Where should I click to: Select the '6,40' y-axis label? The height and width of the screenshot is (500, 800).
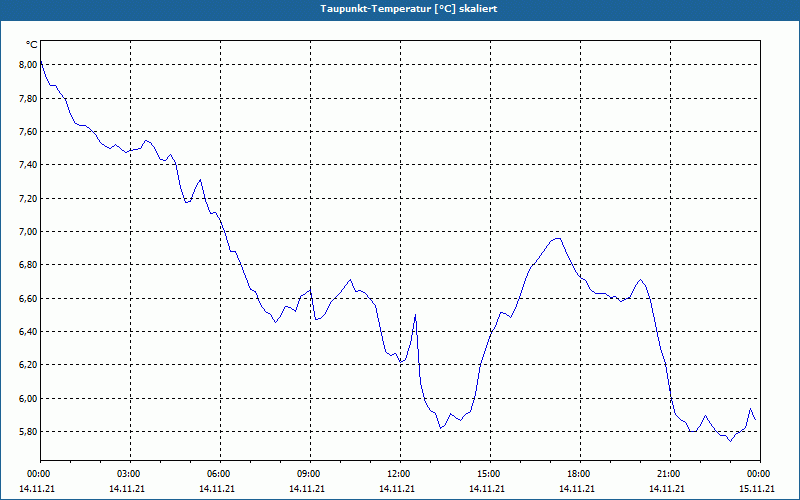(x=29, y=332)
